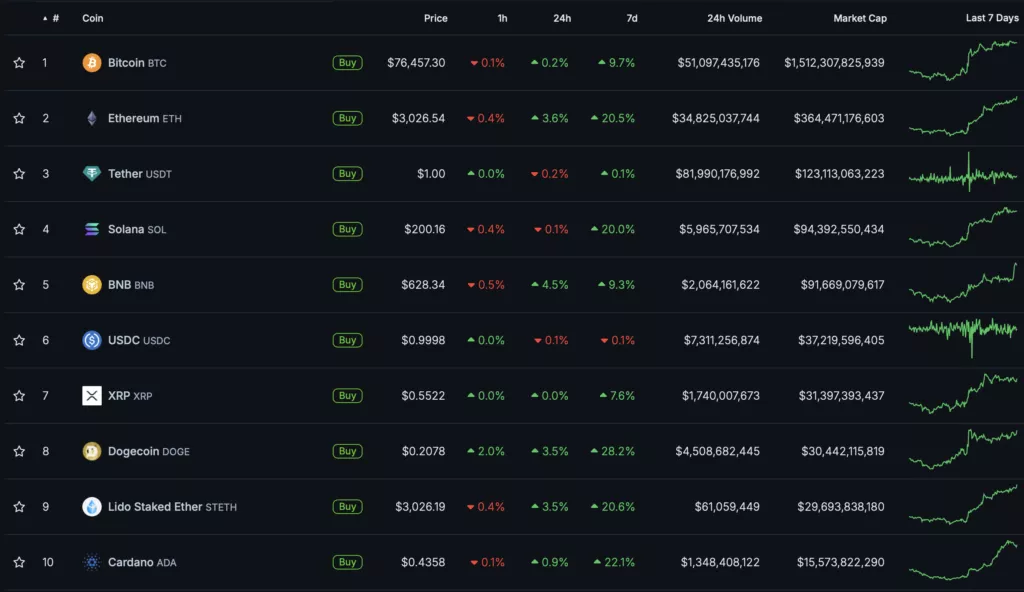Click Buy button for BNB
The height and width of the screenshot is (592, 1024).
[x=347, y=285]
